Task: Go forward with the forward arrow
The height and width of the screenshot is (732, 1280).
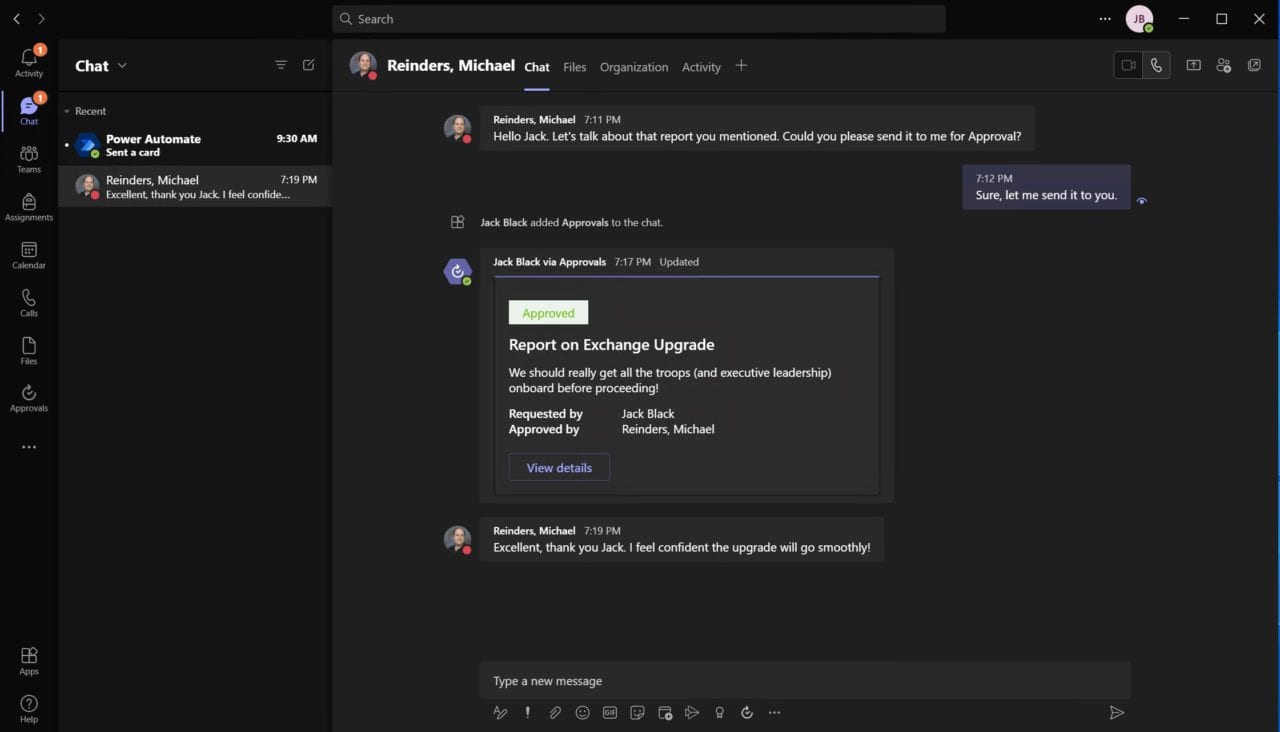Action: click(x=41, y=19)
